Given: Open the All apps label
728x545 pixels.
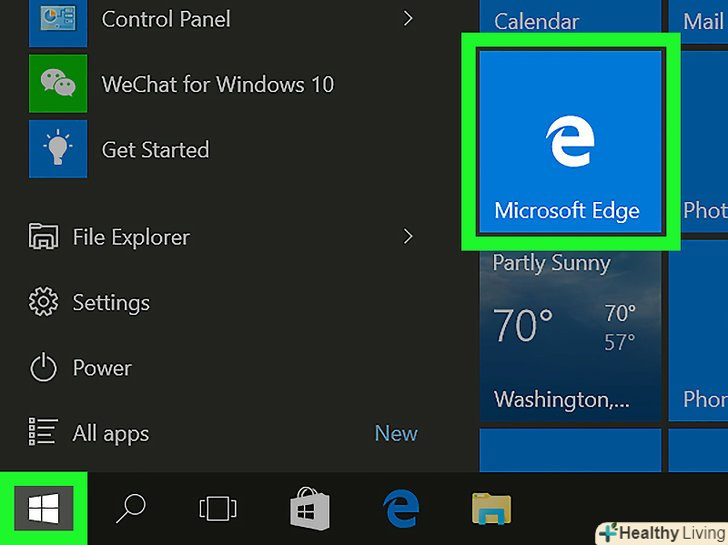Looking at the screenshot, I should [111, 434].
